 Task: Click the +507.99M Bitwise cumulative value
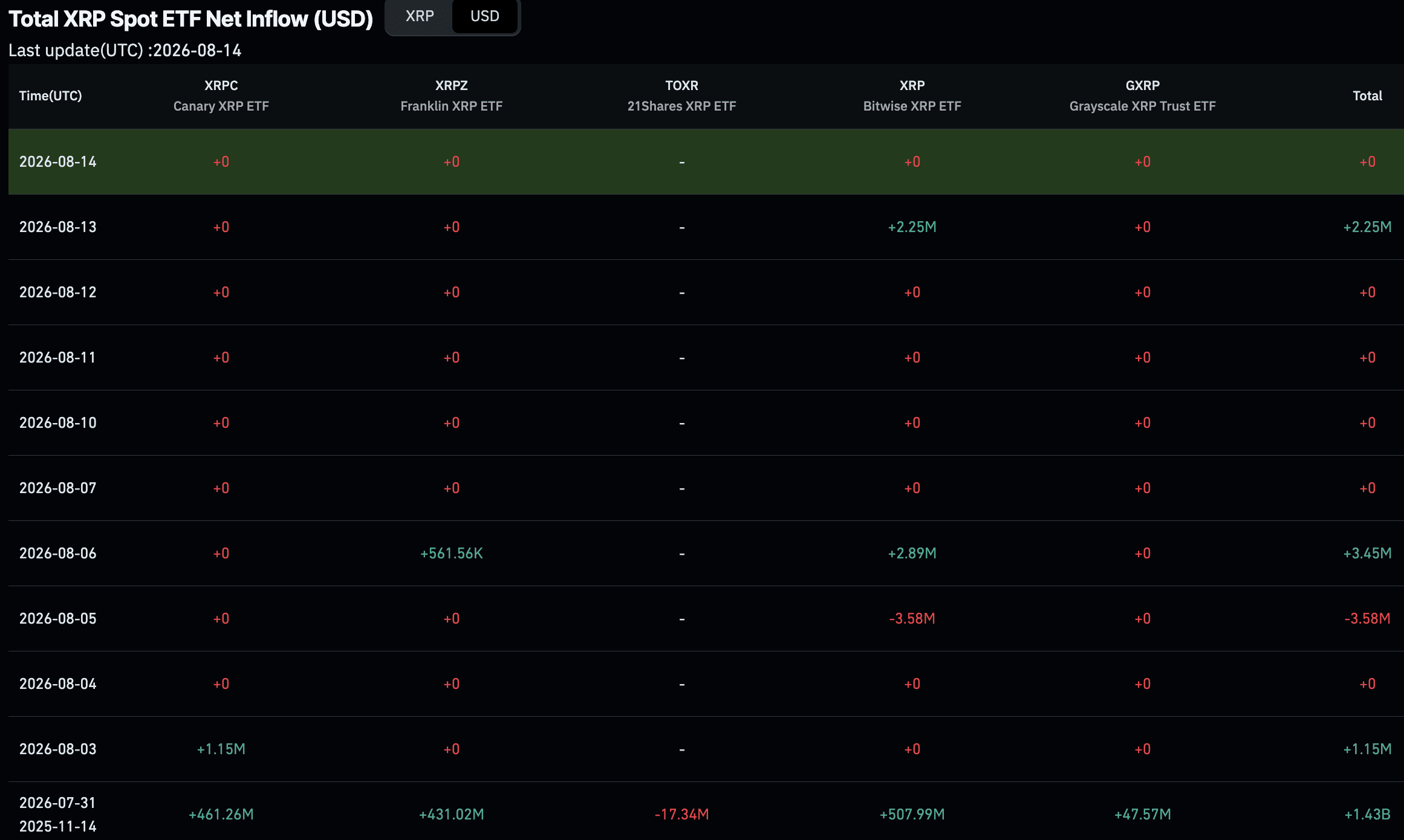click(912, 814)
